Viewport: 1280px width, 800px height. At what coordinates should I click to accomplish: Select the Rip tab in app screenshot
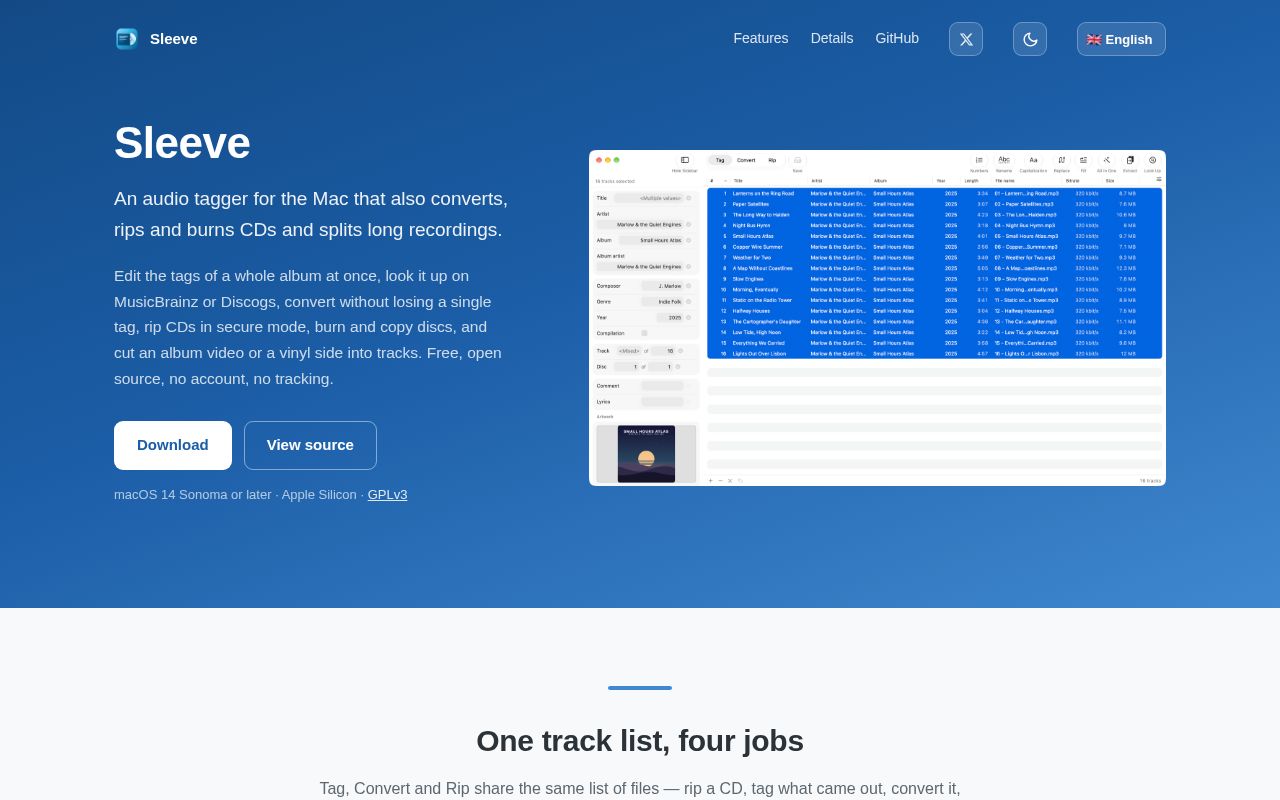click(x=772, y=160)
